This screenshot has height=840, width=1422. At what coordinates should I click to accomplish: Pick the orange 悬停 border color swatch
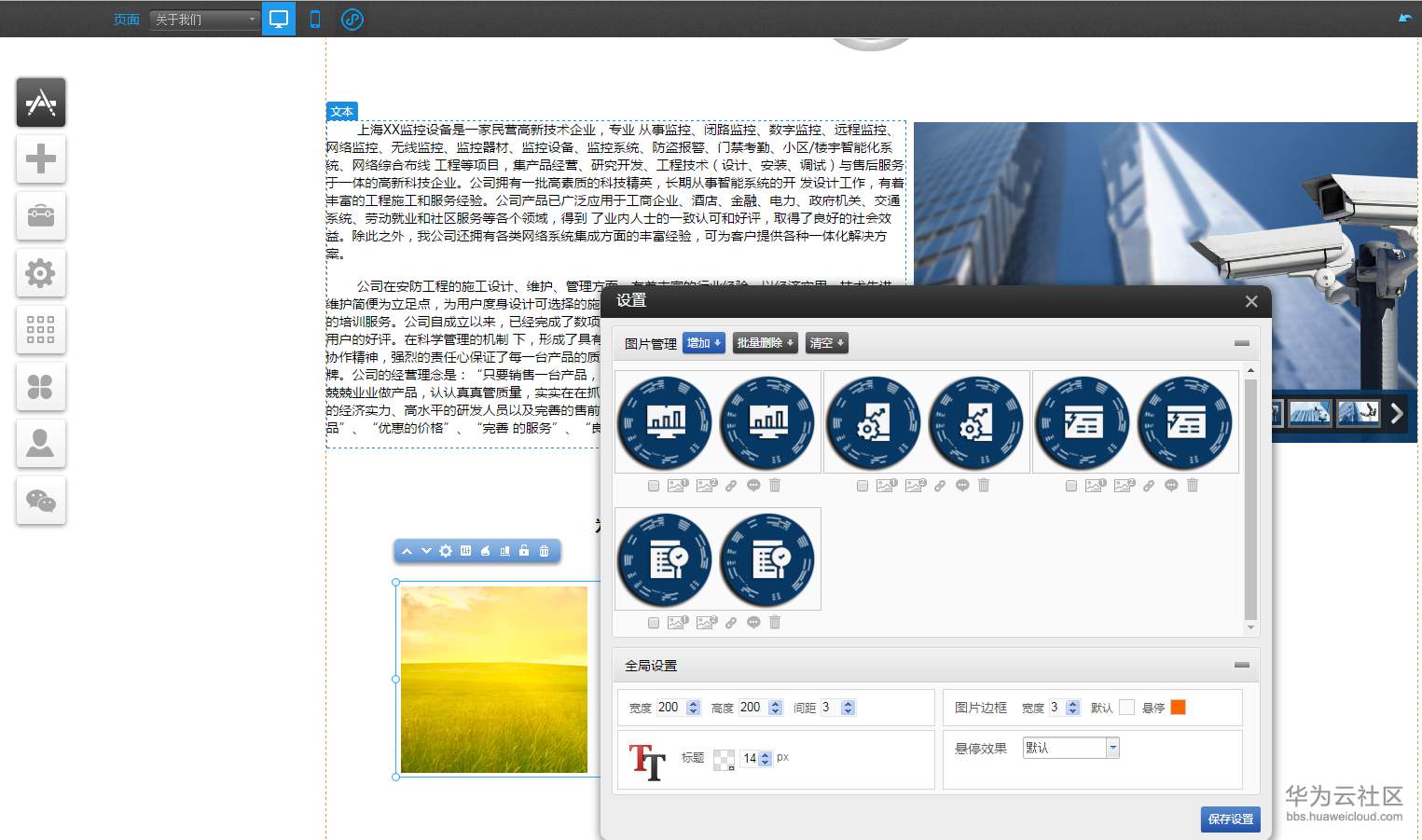click(x=1179, y=708)
